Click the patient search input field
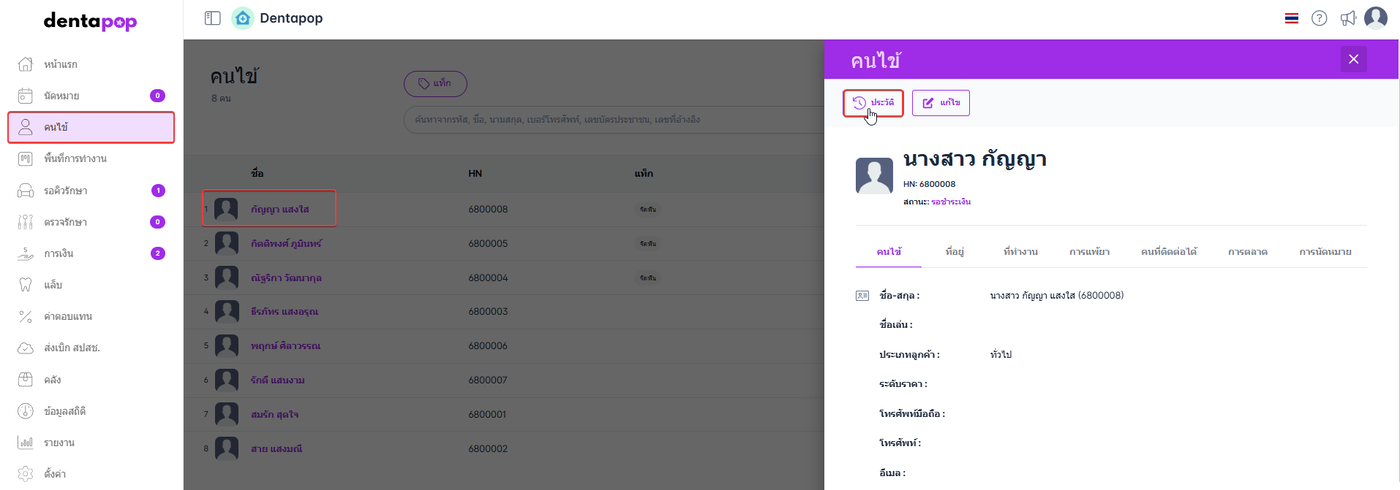 tap(600, 120)
